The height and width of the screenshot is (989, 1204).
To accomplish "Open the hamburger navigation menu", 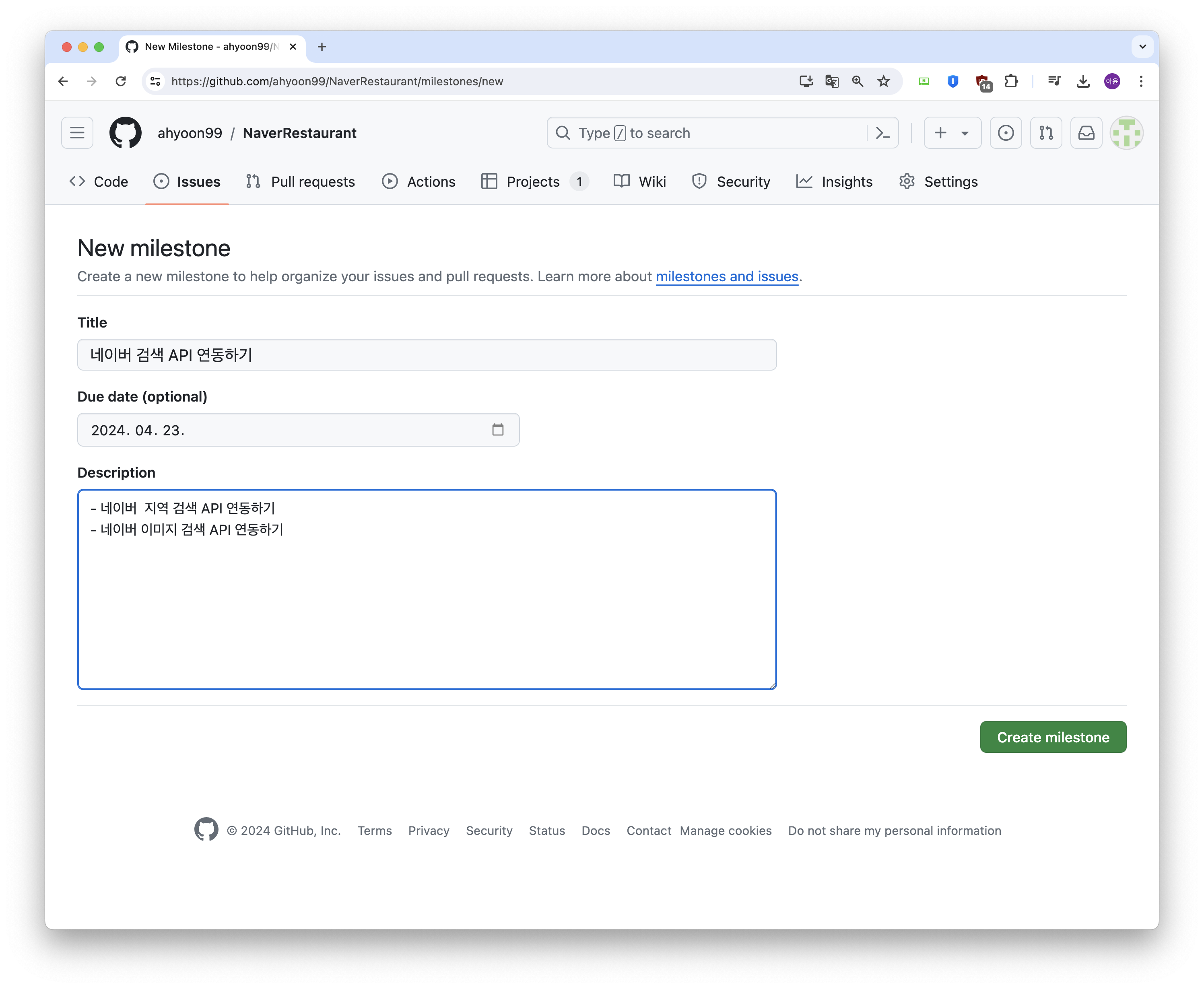I will (78, 133).
